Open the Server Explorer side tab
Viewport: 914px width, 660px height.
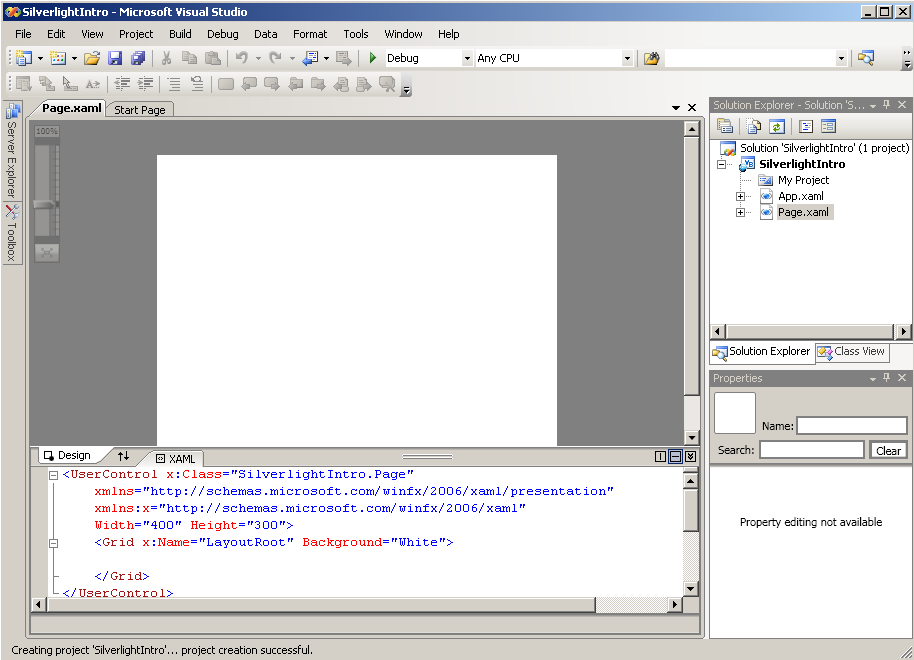click(12, 150)
